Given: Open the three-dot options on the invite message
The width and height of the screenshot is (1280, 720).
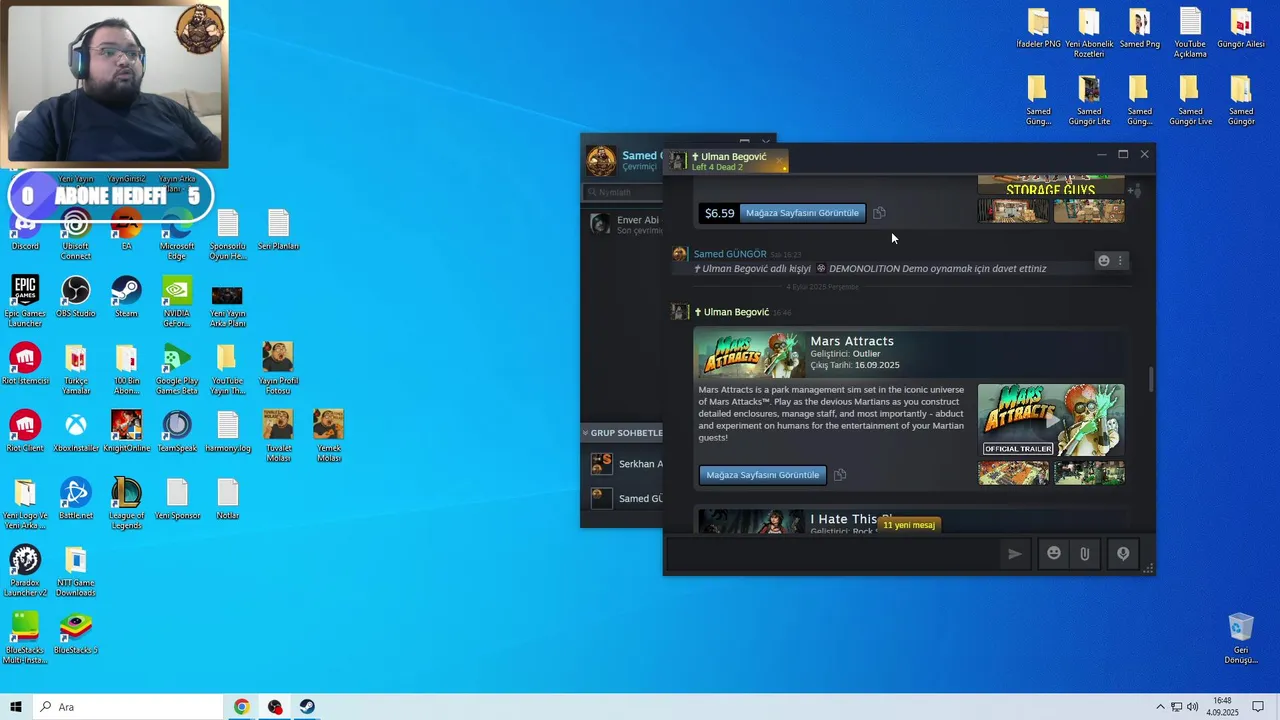Looking at the screenshot, I should click(x=1120, y=261).
